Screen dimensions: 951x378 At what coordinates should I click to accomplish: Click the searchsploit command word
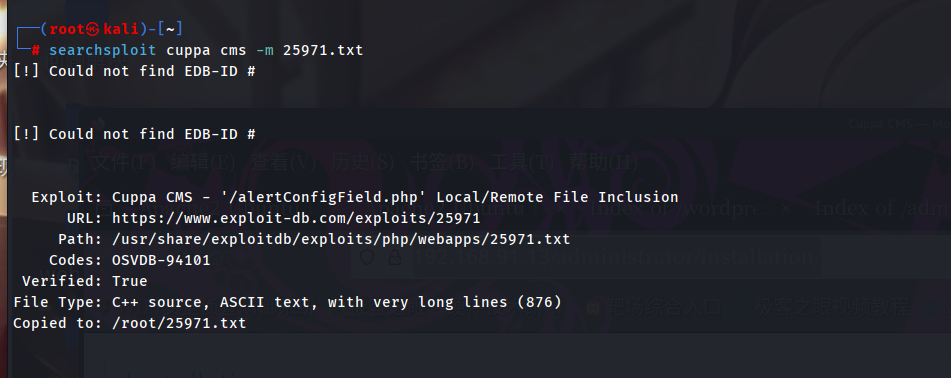[x=102, y=50]
